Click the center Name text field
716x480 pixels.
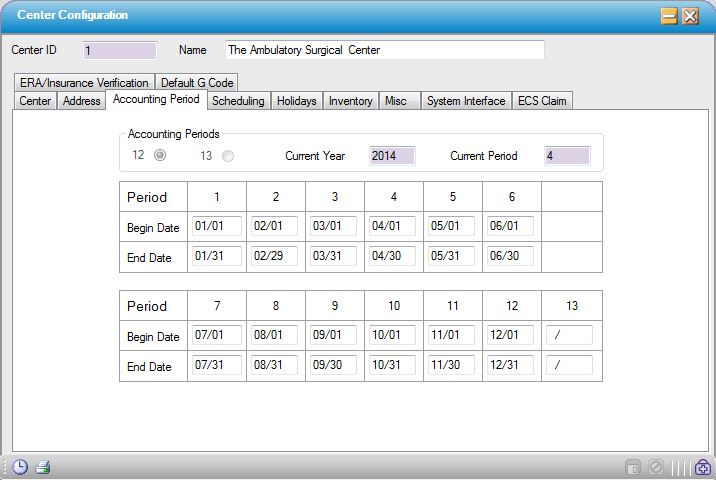(384, 50)
